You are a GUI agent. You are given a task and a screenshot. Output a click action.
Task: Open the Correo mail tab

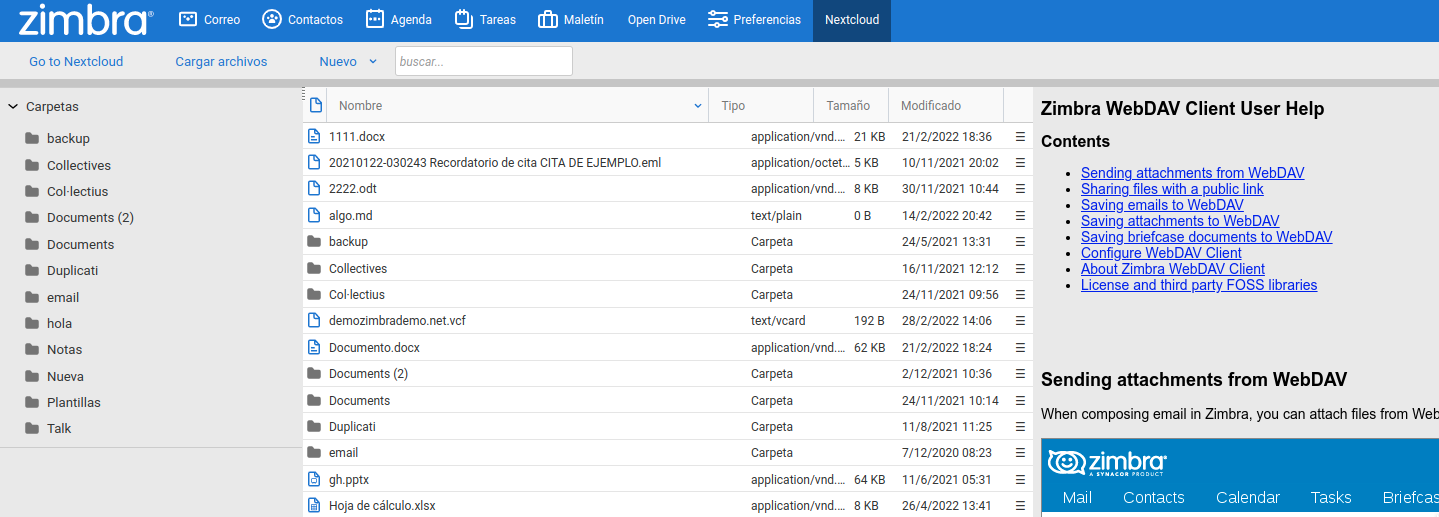pos(209,19)
